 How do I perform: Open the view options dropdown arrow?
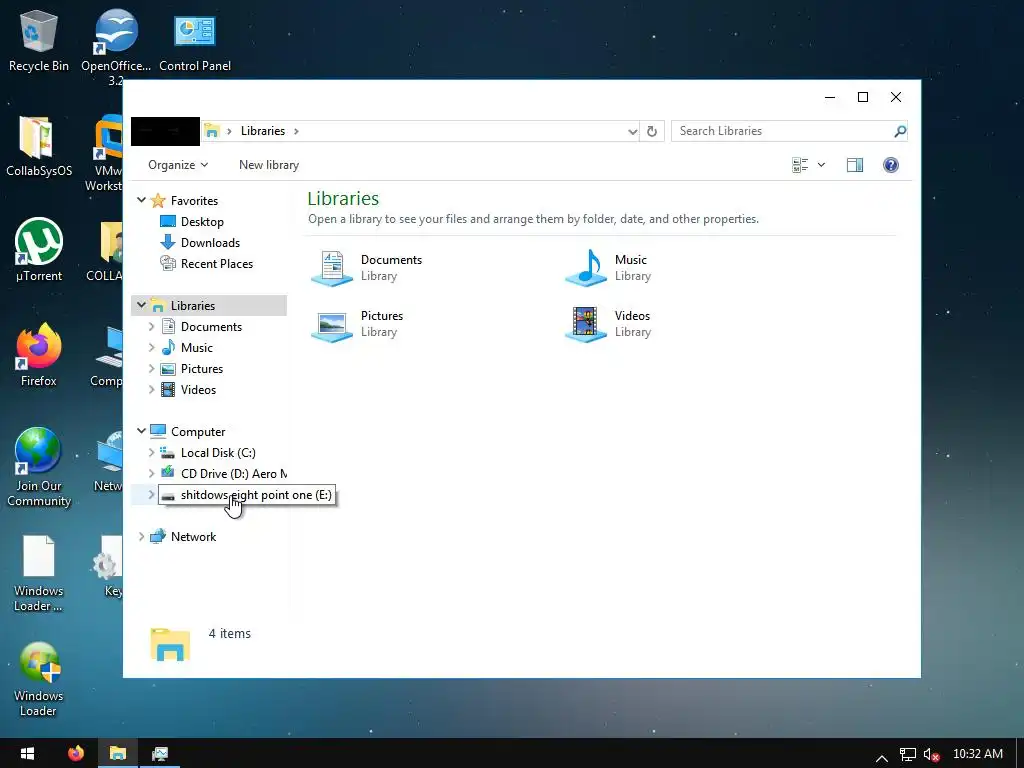[822, 165]
